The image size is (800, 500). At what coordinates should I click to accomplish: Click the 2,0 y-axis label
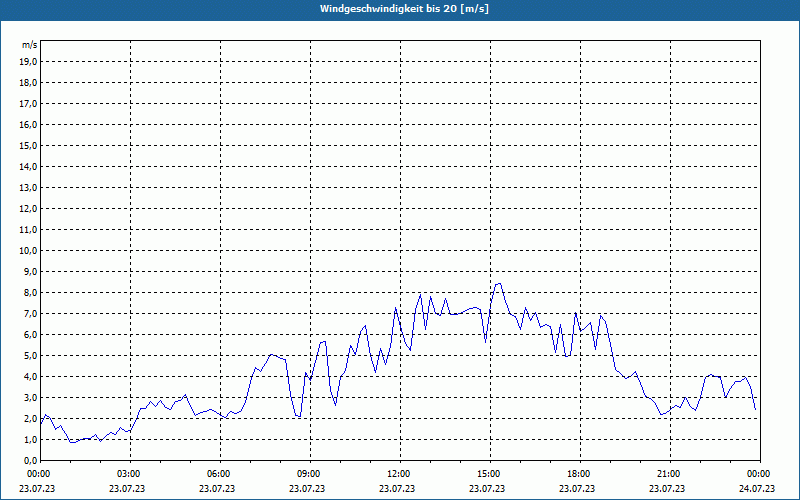click(31, 418)
